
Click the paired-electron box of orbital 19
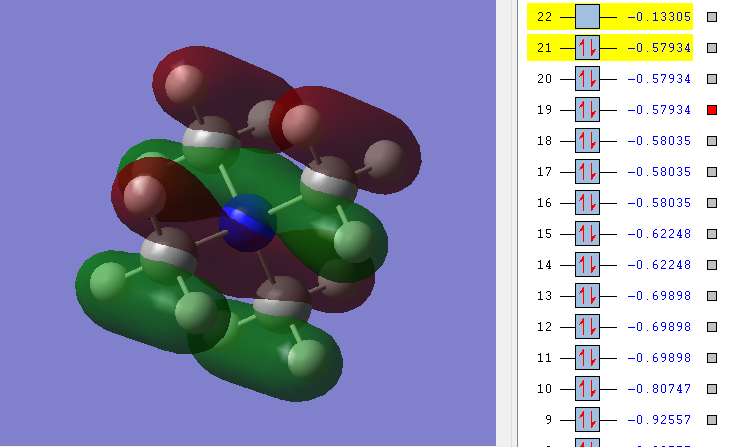click(587, 110)
